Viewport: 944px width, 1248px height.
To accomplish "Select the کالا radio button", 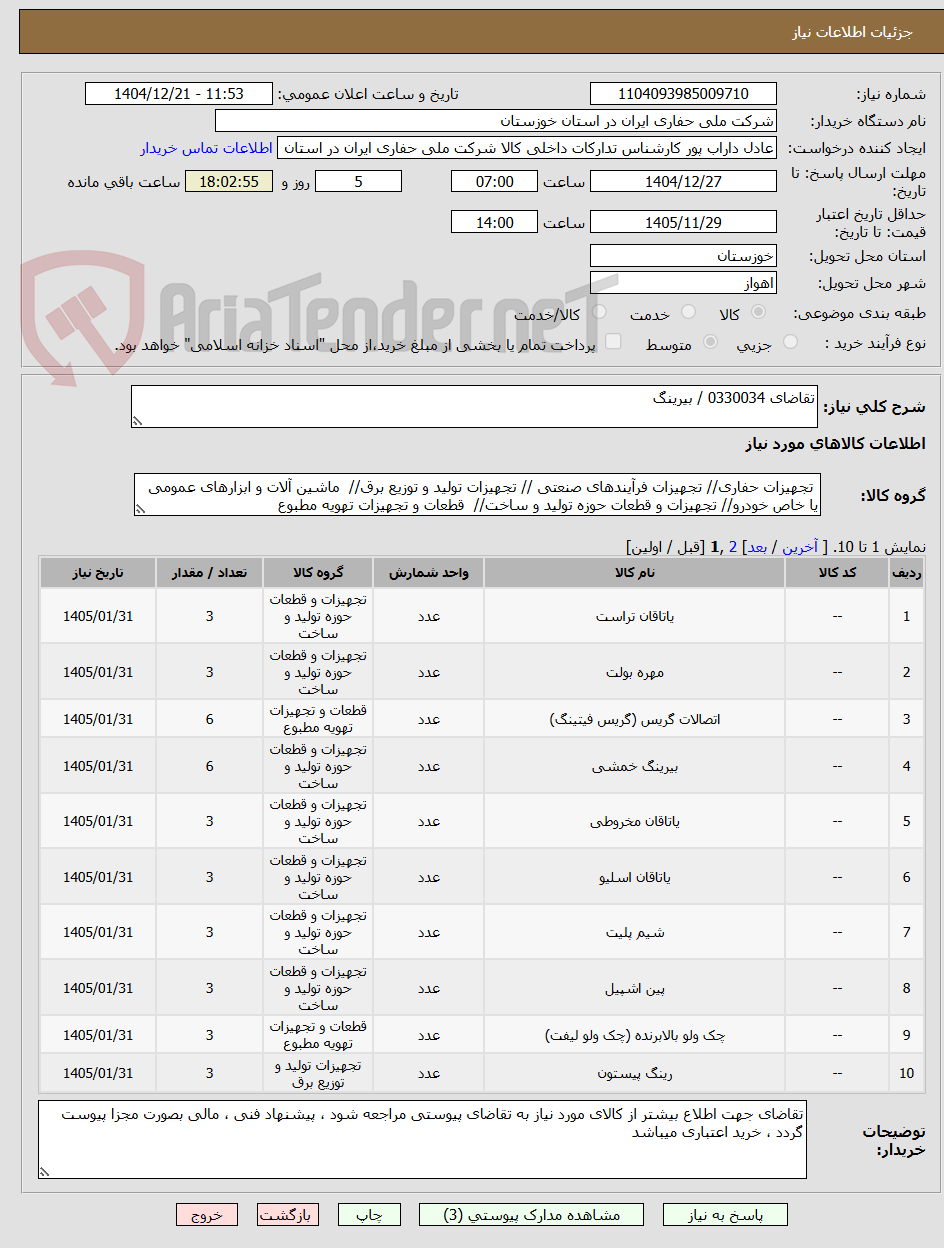I will point(759,313).
